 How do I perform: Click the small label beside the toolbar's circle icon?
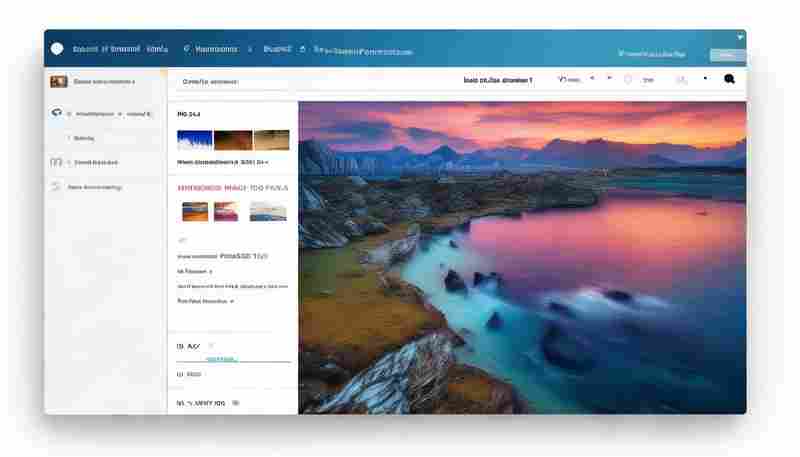click(648, 80)
